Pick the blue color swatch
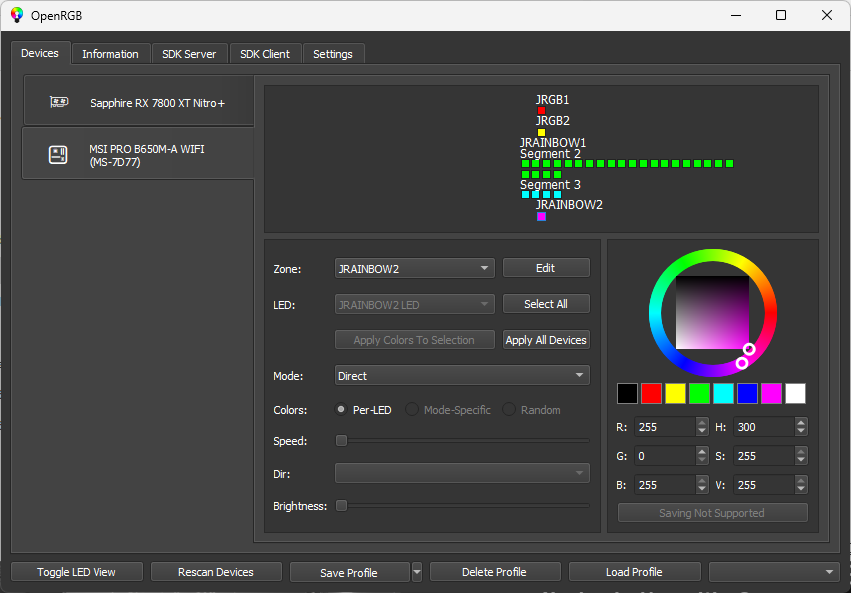The image size is (851, 593). point(747,393)
